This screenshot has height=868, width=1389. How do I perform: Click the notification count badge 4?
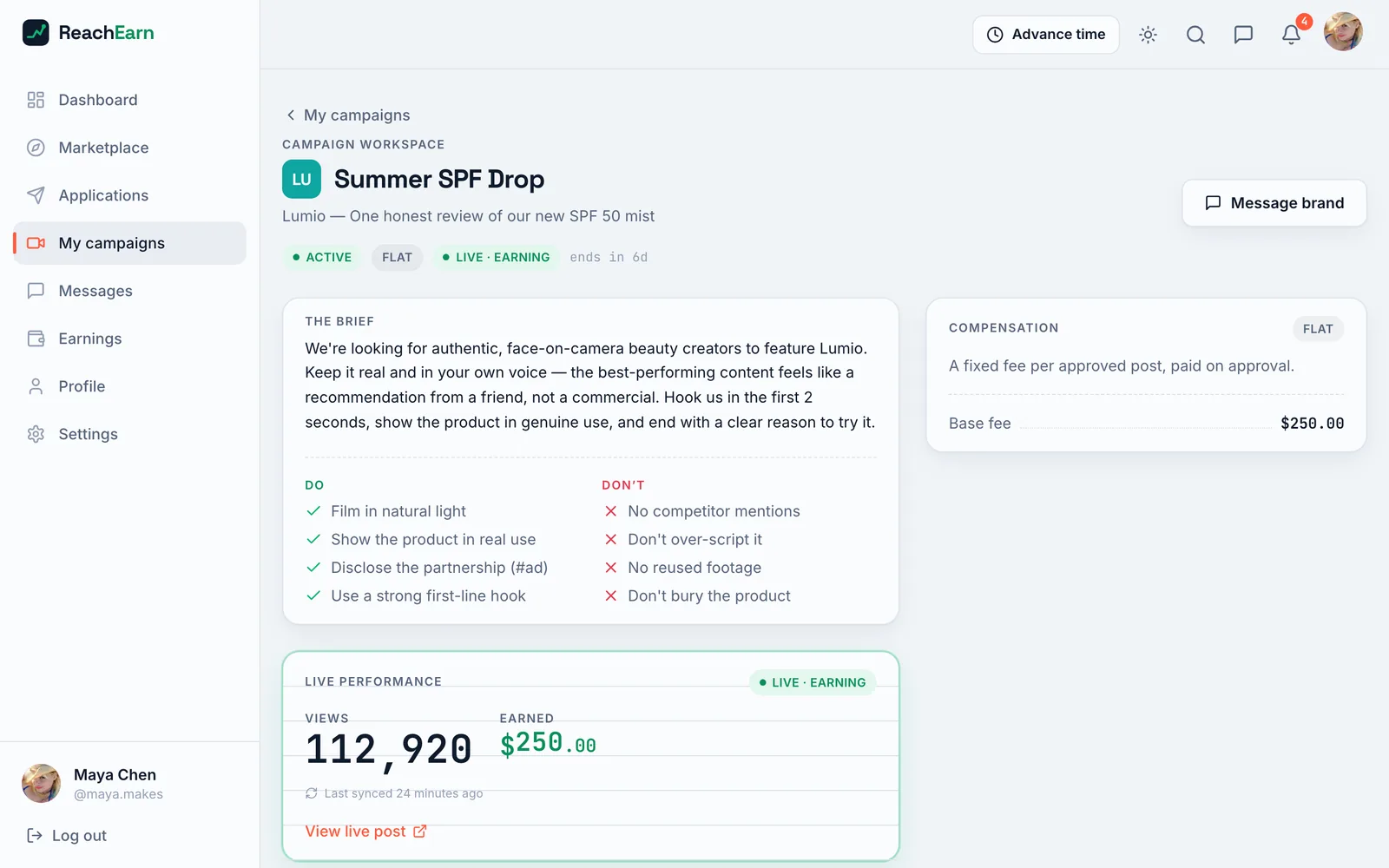click(1304, 22)
